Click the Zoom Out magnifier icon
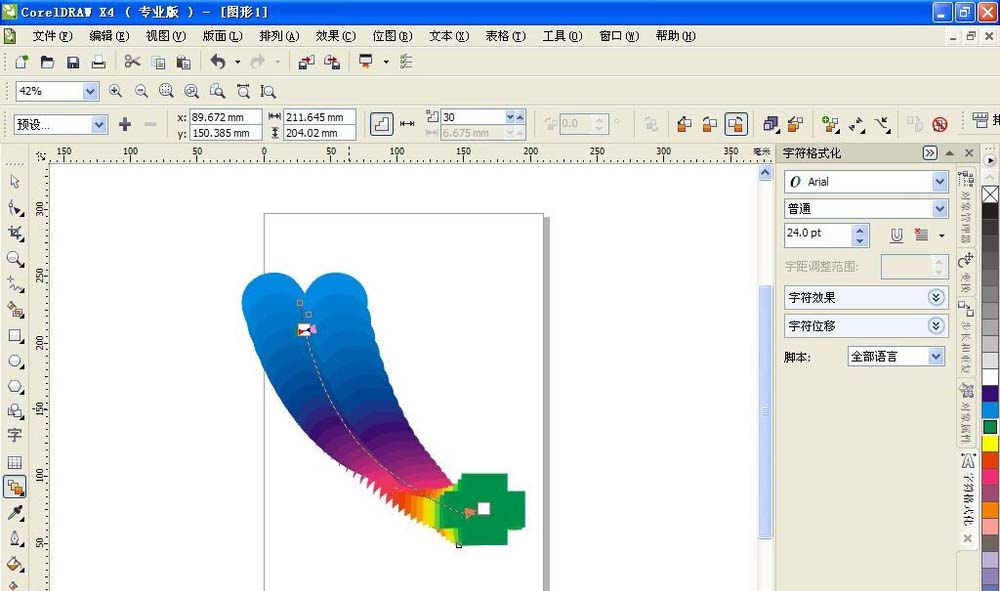 coord(141,91)
